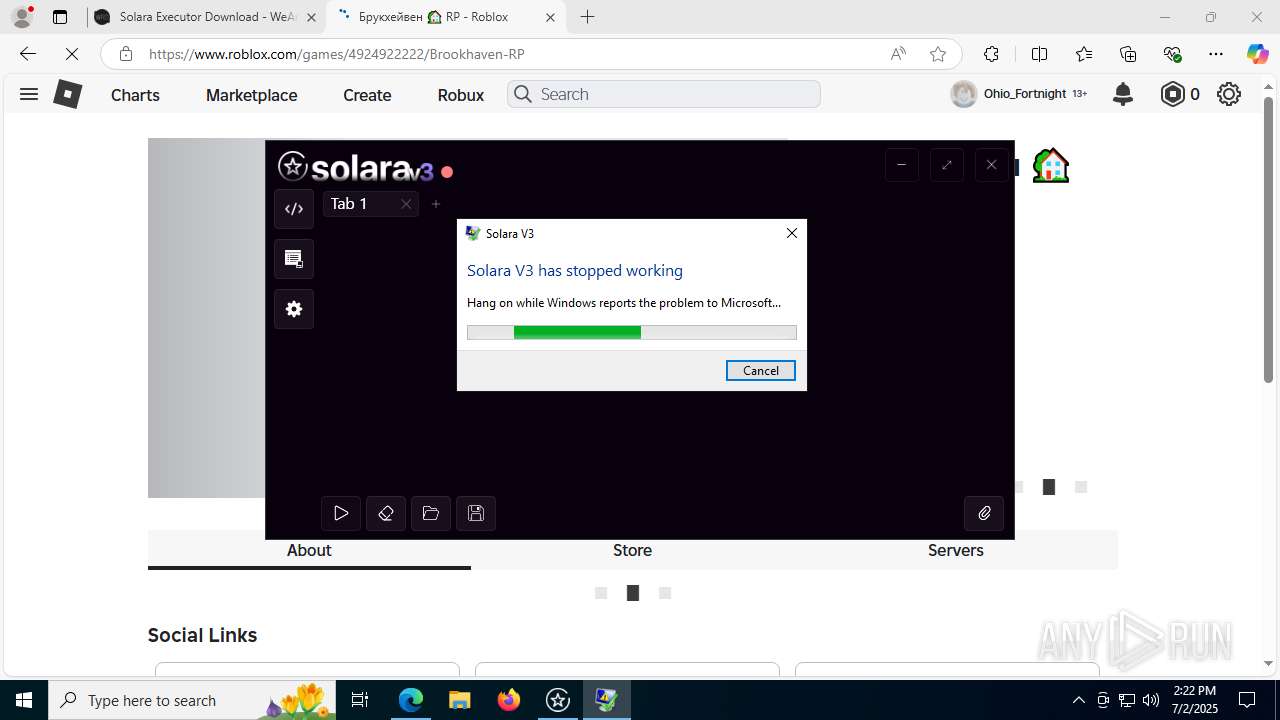Viewport: 1280px width, 720px height.
Task: Open Roblox notifications bell
Action: point(1123,94)
